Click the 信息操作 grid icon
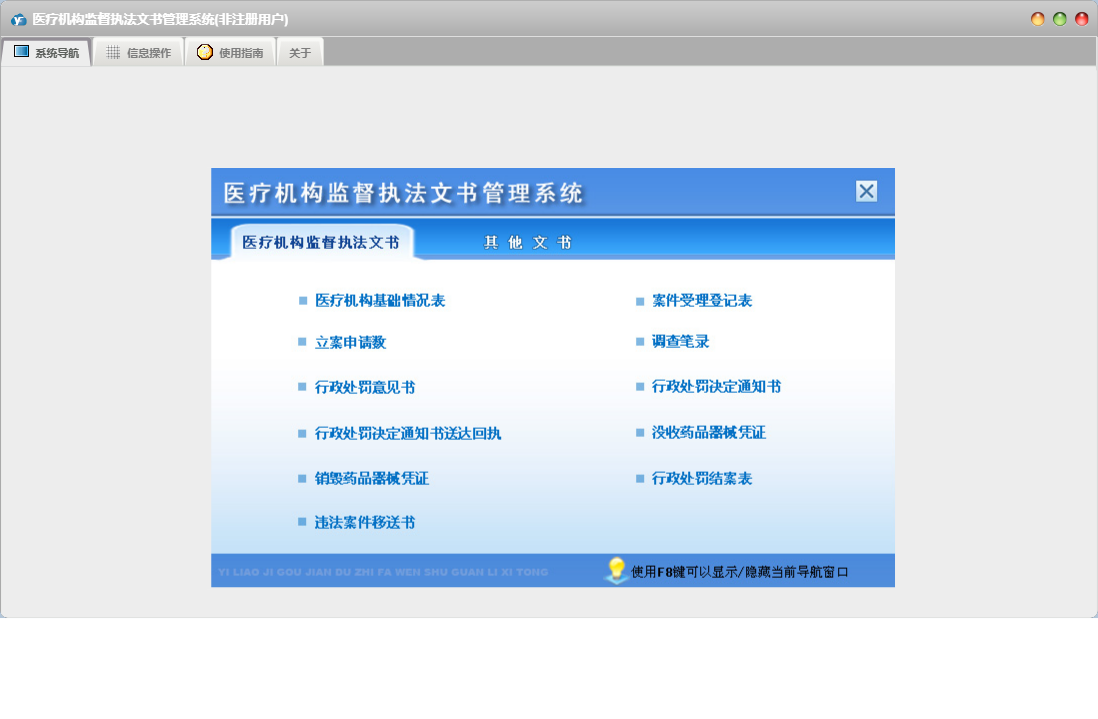The height and width of the screenshot is (719, 1098). 113,53
